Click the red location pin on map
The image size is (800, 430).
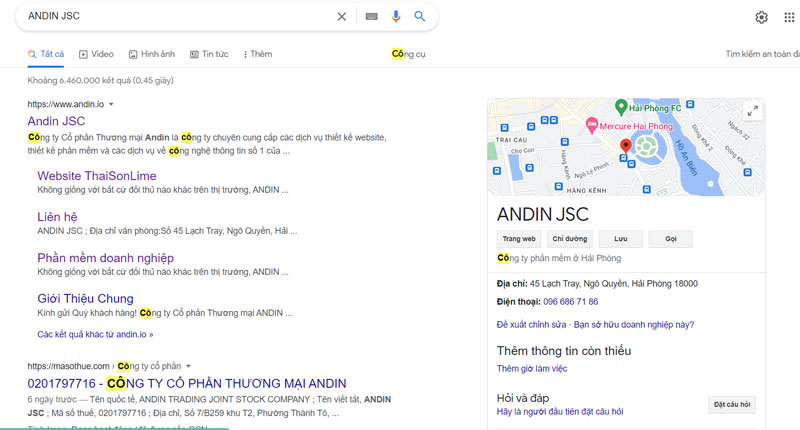point(626,148)
